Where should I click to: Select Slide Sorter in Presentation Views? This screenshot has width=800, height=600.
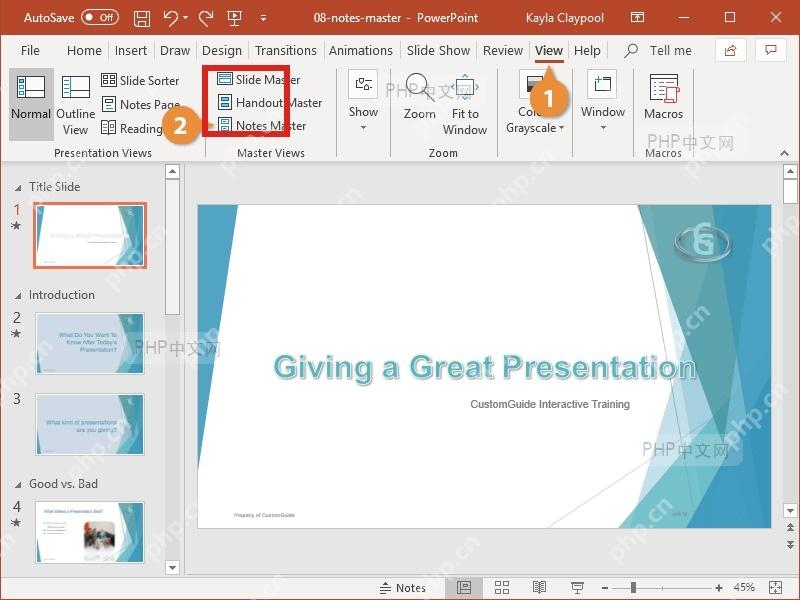pos(140,80)
